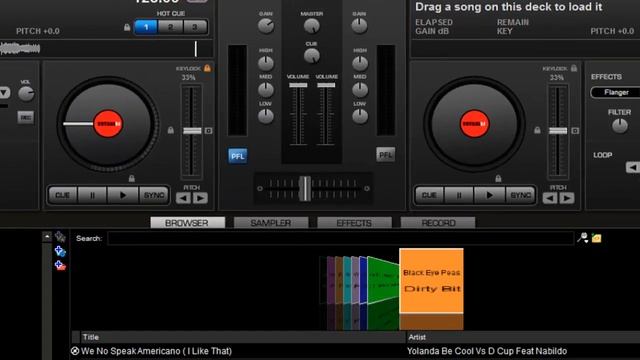The width and height of the screenshot is (640, 360).
Task: Nudge right deck pitch down arrow
Action: (x=550, y=198)
